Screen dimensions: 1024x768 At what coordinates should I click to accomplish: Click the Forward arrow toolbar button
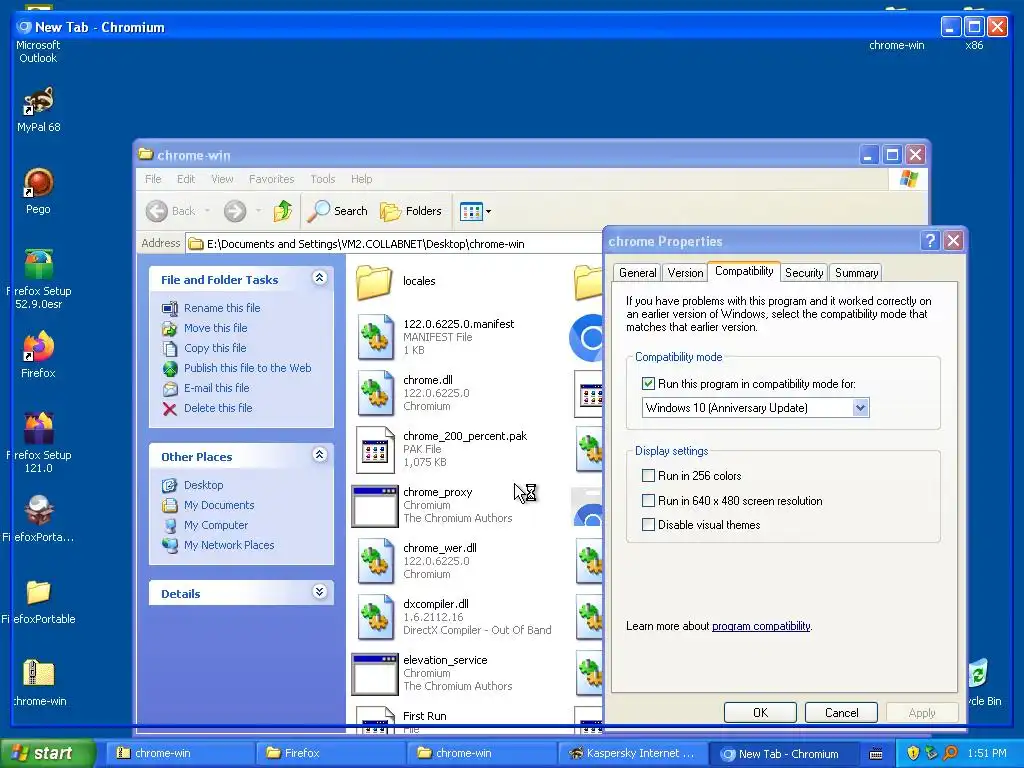[235, 211]
